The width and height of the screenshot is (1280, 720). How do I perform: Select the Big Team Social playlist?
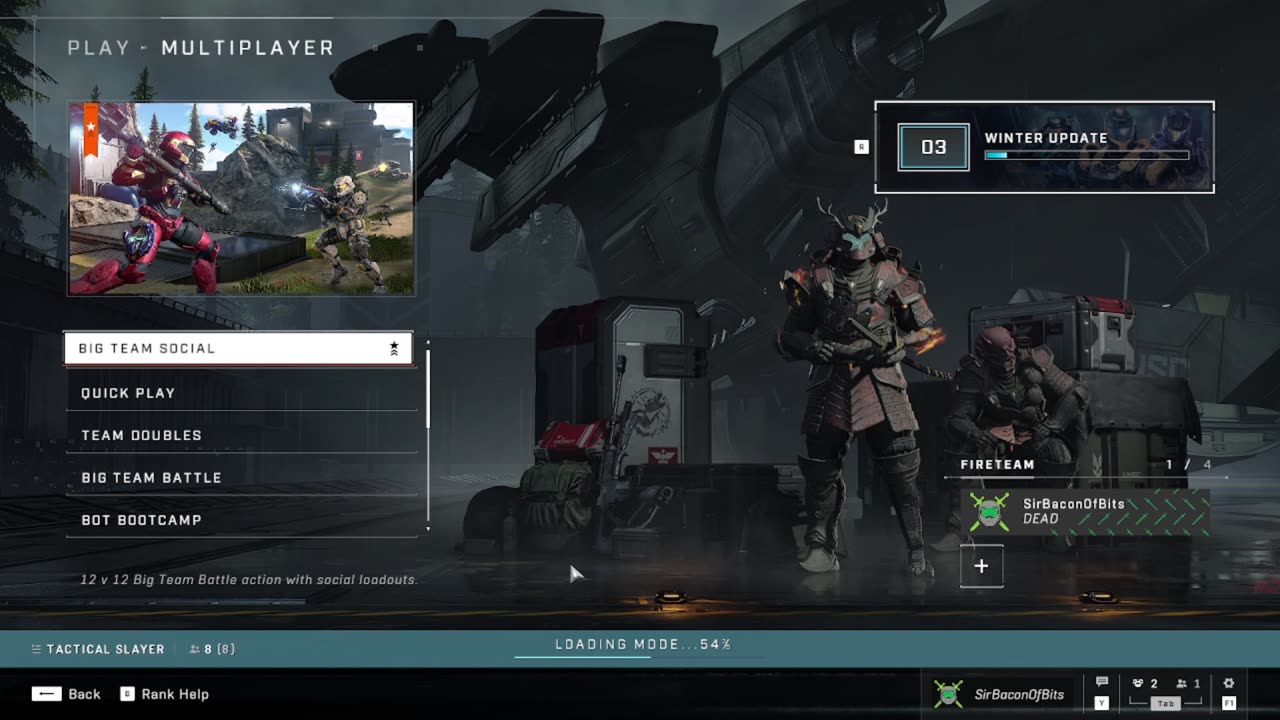coord(239,348)
